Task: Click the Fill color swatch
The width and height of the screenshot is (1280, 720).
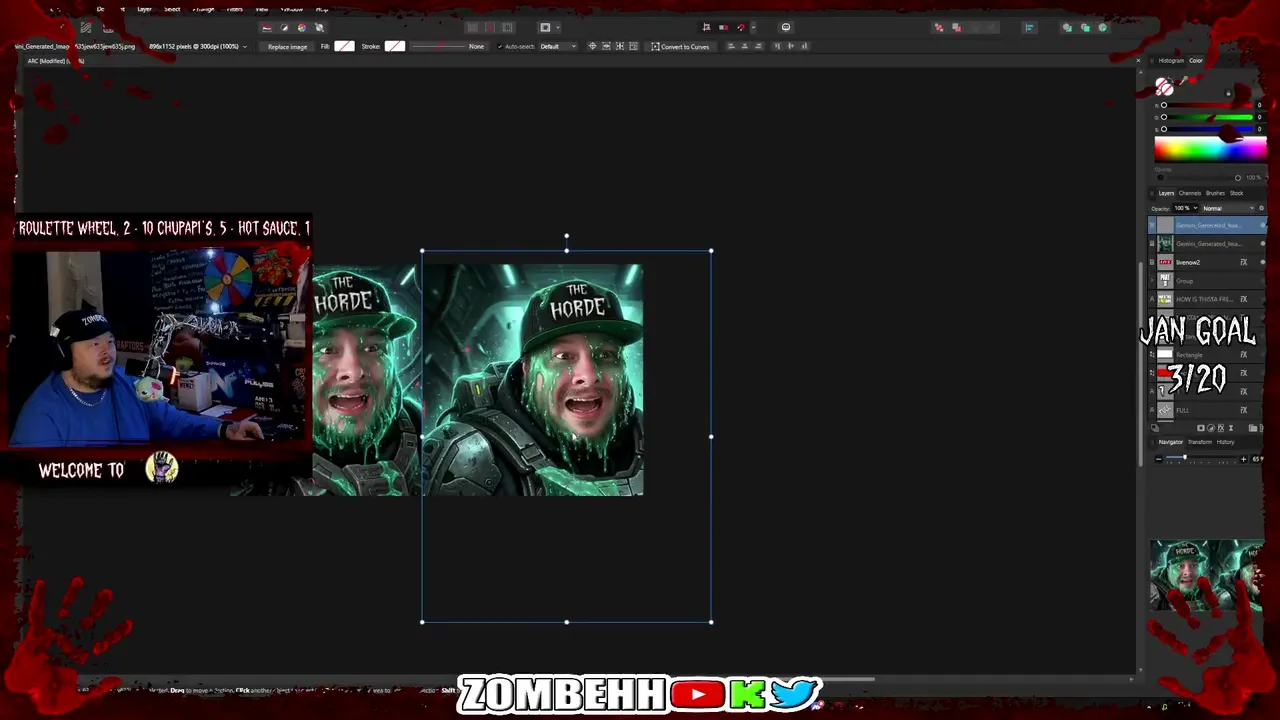Action: coord(344,46)
